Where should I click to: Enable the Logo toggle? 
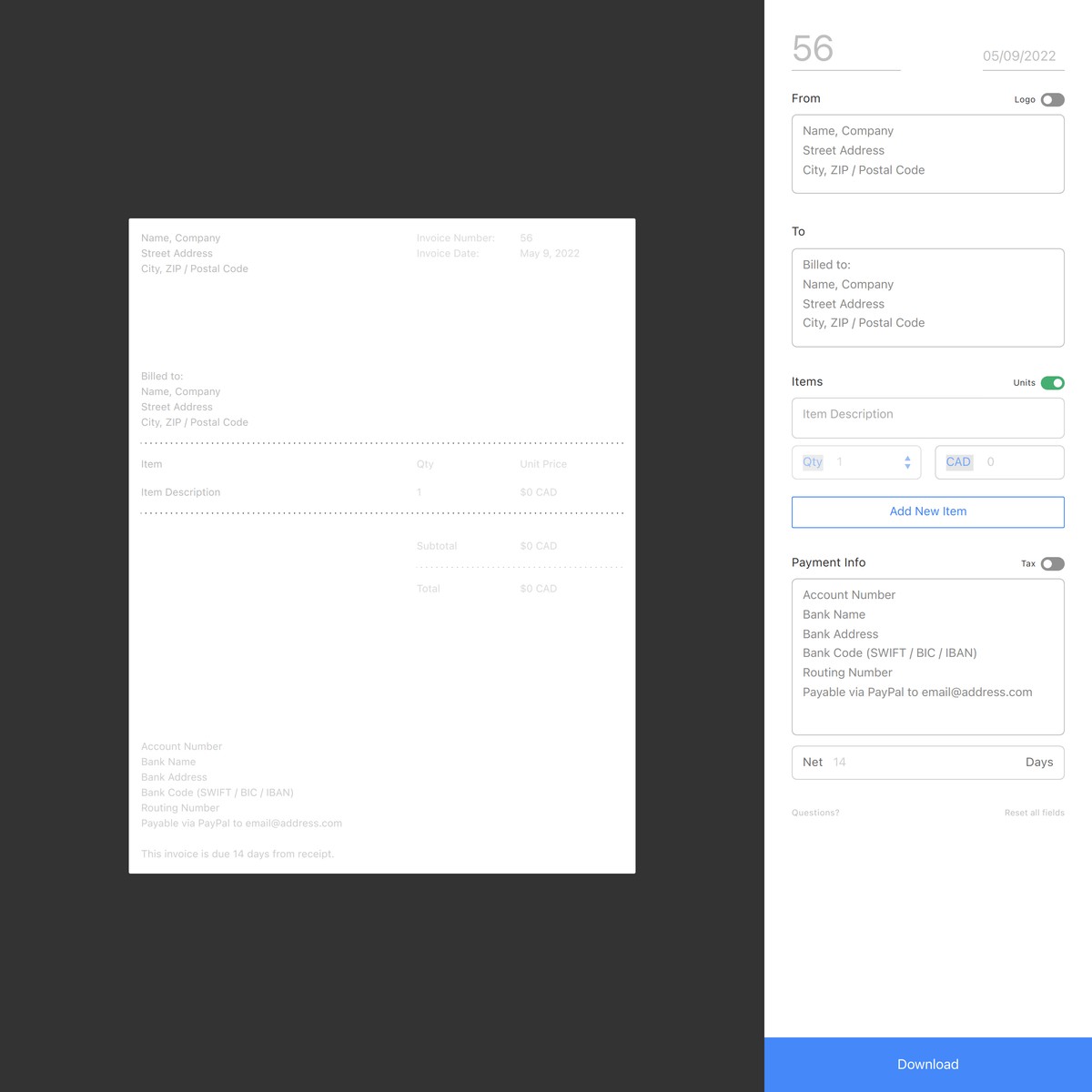pos(1052,99)
